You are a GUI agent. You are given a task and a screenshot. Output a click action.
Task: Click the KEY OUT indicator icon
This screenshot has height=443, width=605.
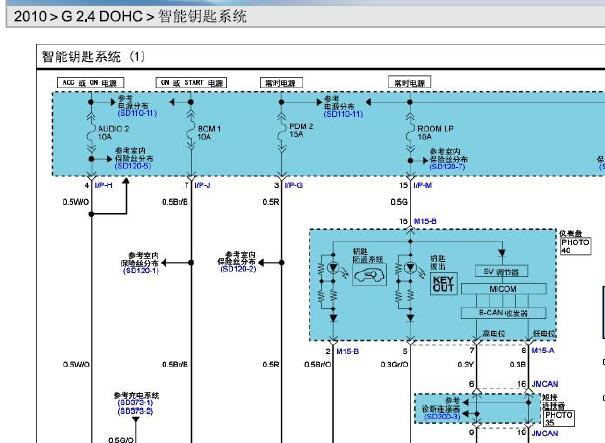point(444,284)
